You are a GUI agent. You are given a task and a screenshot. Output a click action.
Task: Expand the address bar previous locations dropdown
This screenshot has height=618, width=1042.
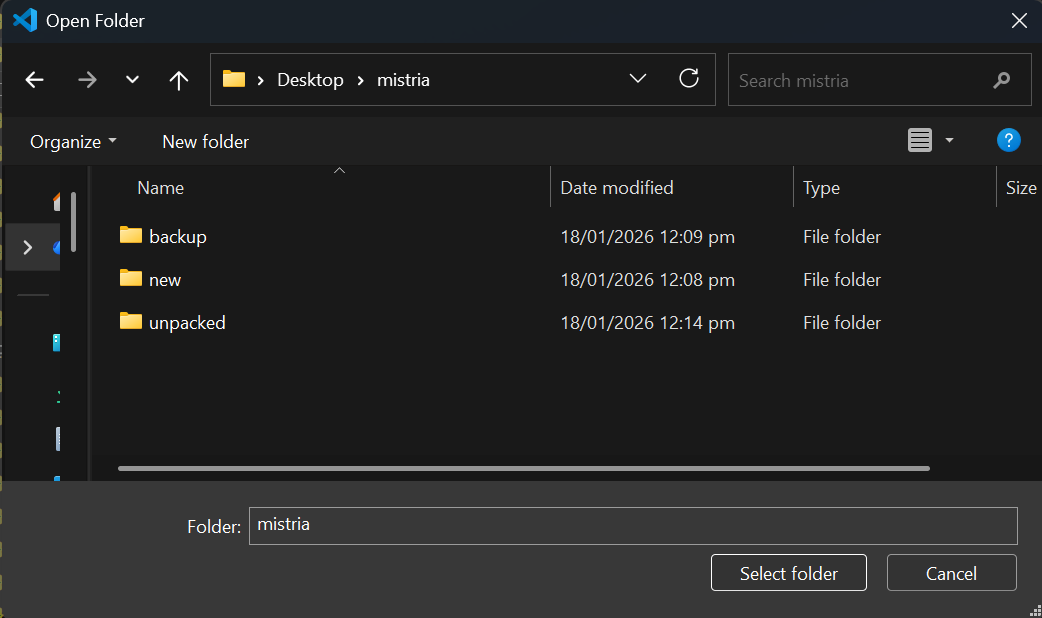638,79
